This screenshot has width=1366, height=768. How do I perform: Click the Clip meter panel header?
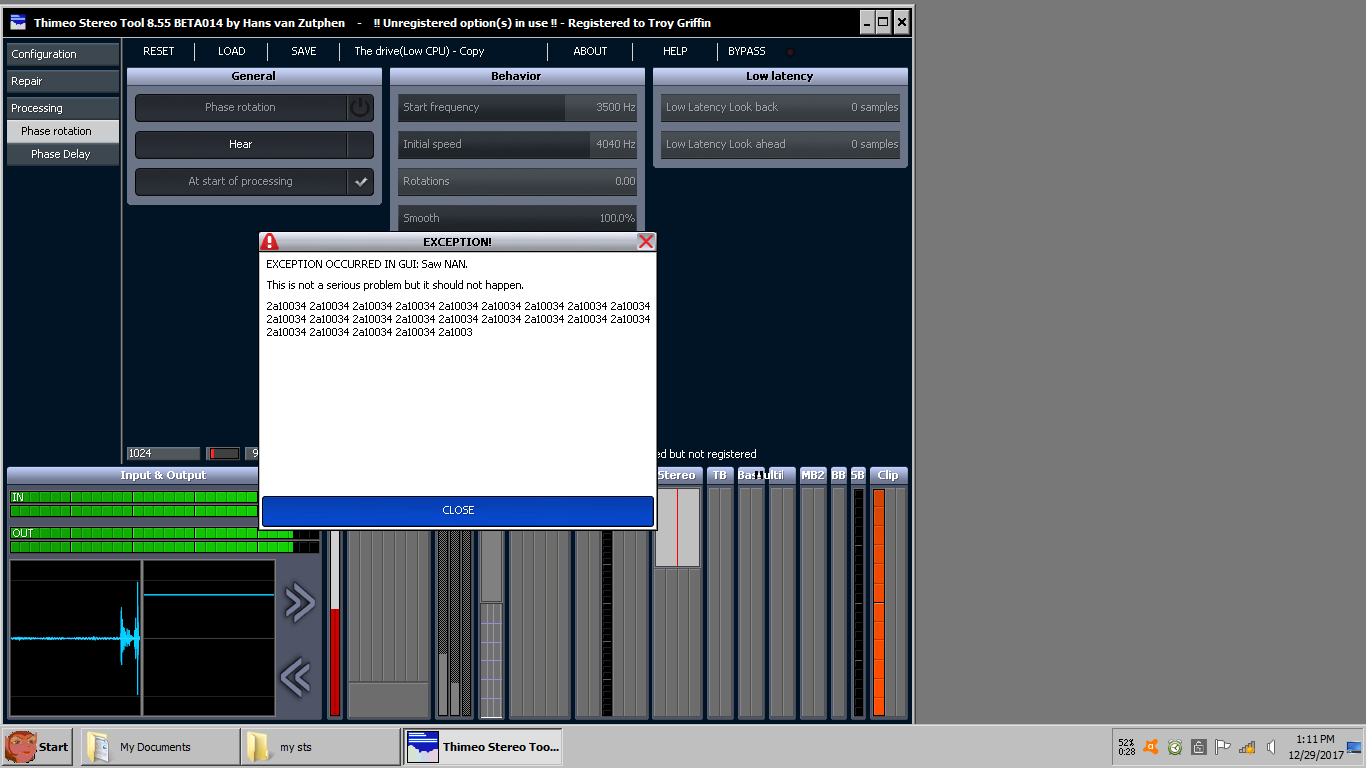[888, 476]
